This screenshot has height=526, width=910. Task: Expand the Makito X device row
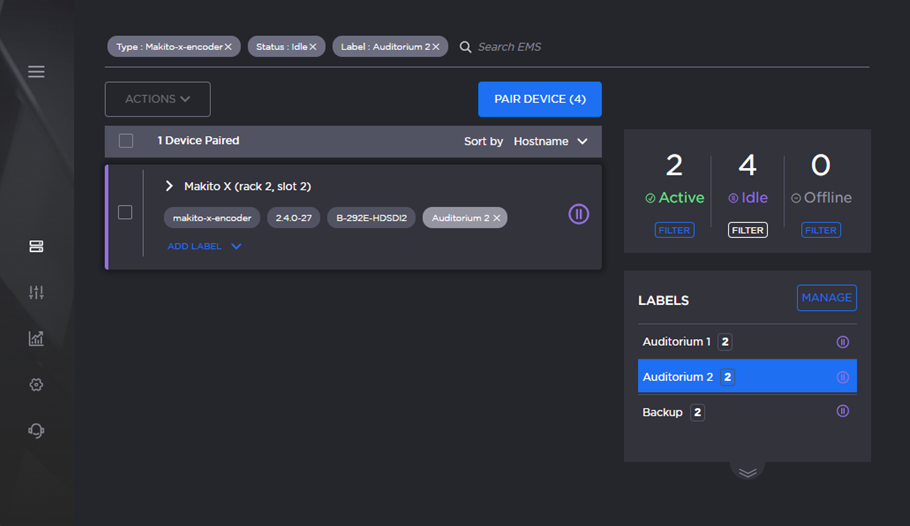point(169,186)
